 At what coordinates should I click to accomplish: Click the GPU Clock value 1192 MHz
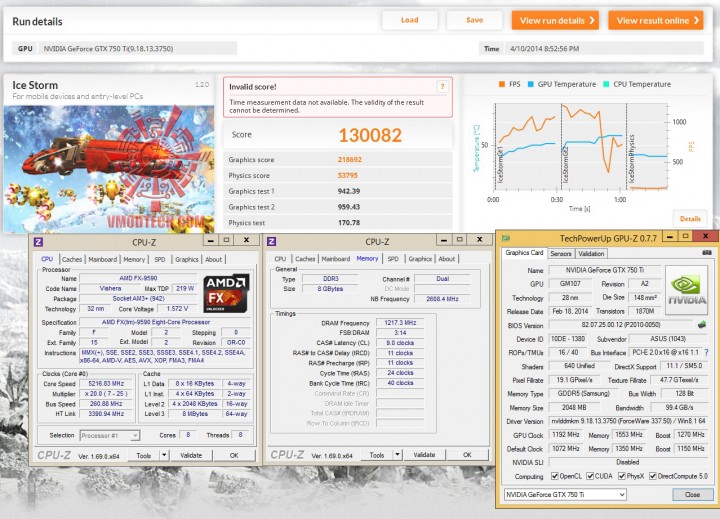point(565,434)
